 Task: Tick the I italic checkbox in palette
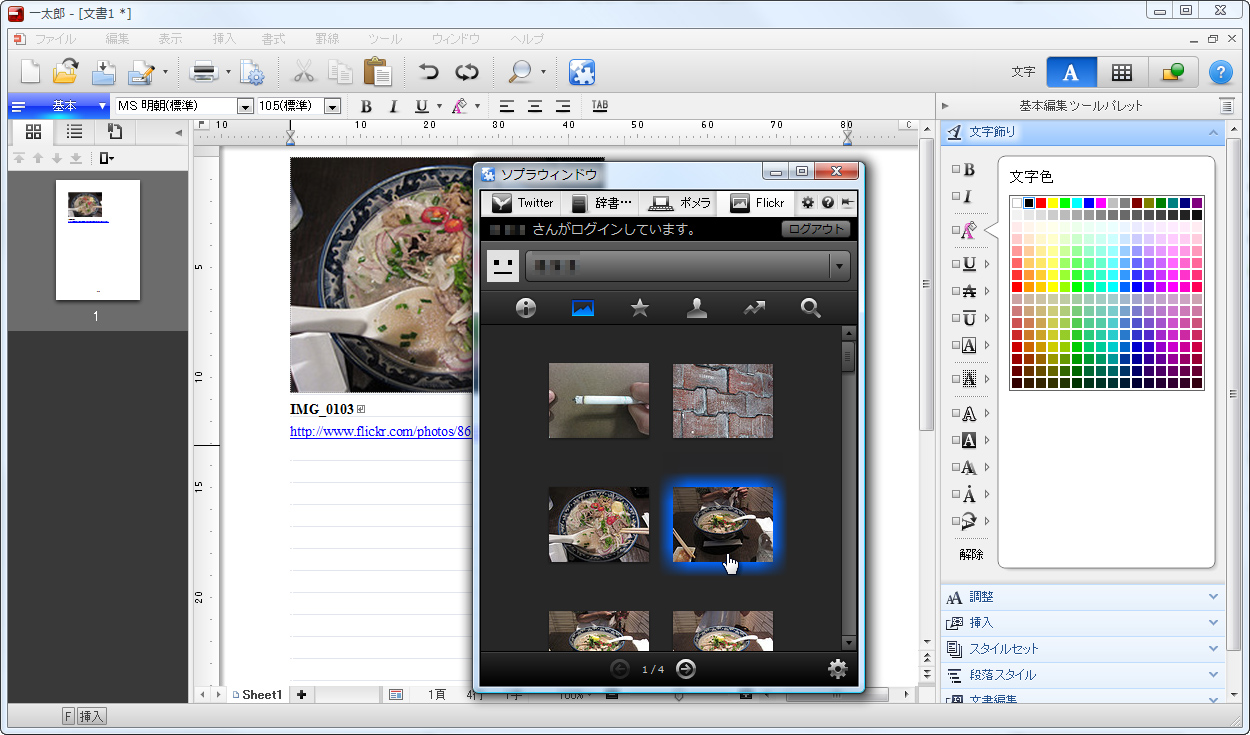956,197
